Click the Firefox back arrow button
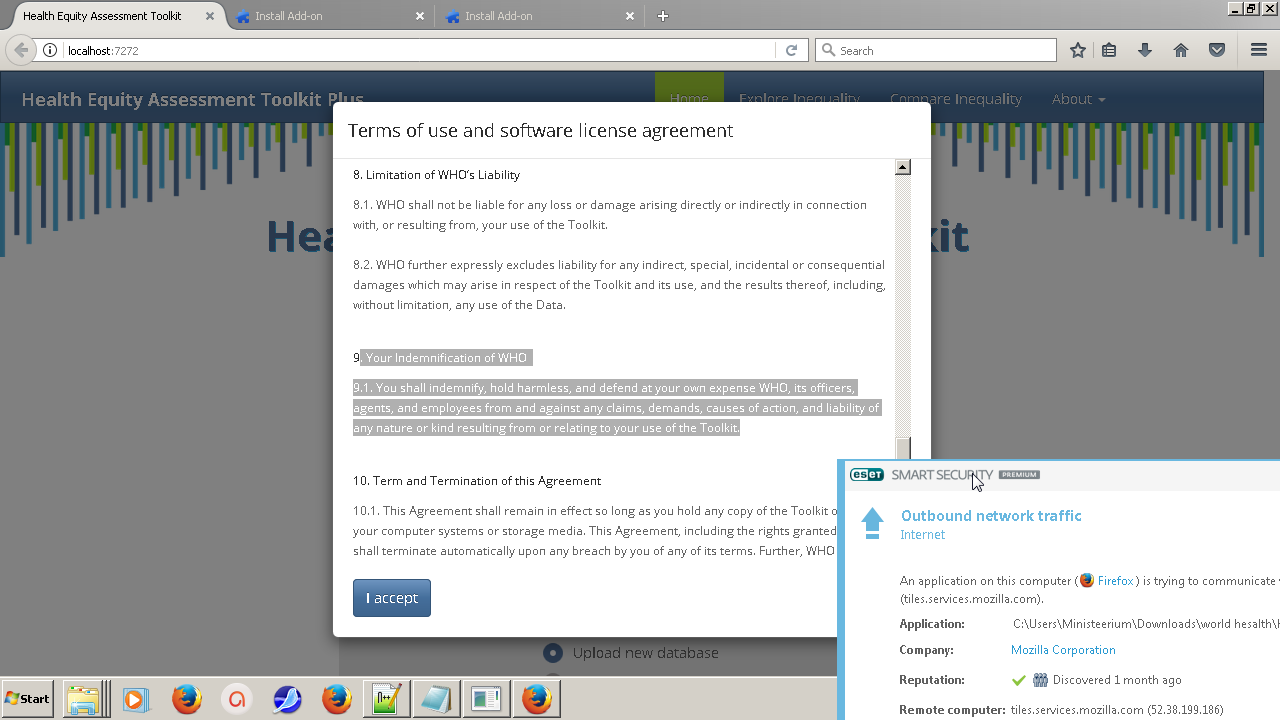This screenshot has height=720, width=1280. [21, 50]
